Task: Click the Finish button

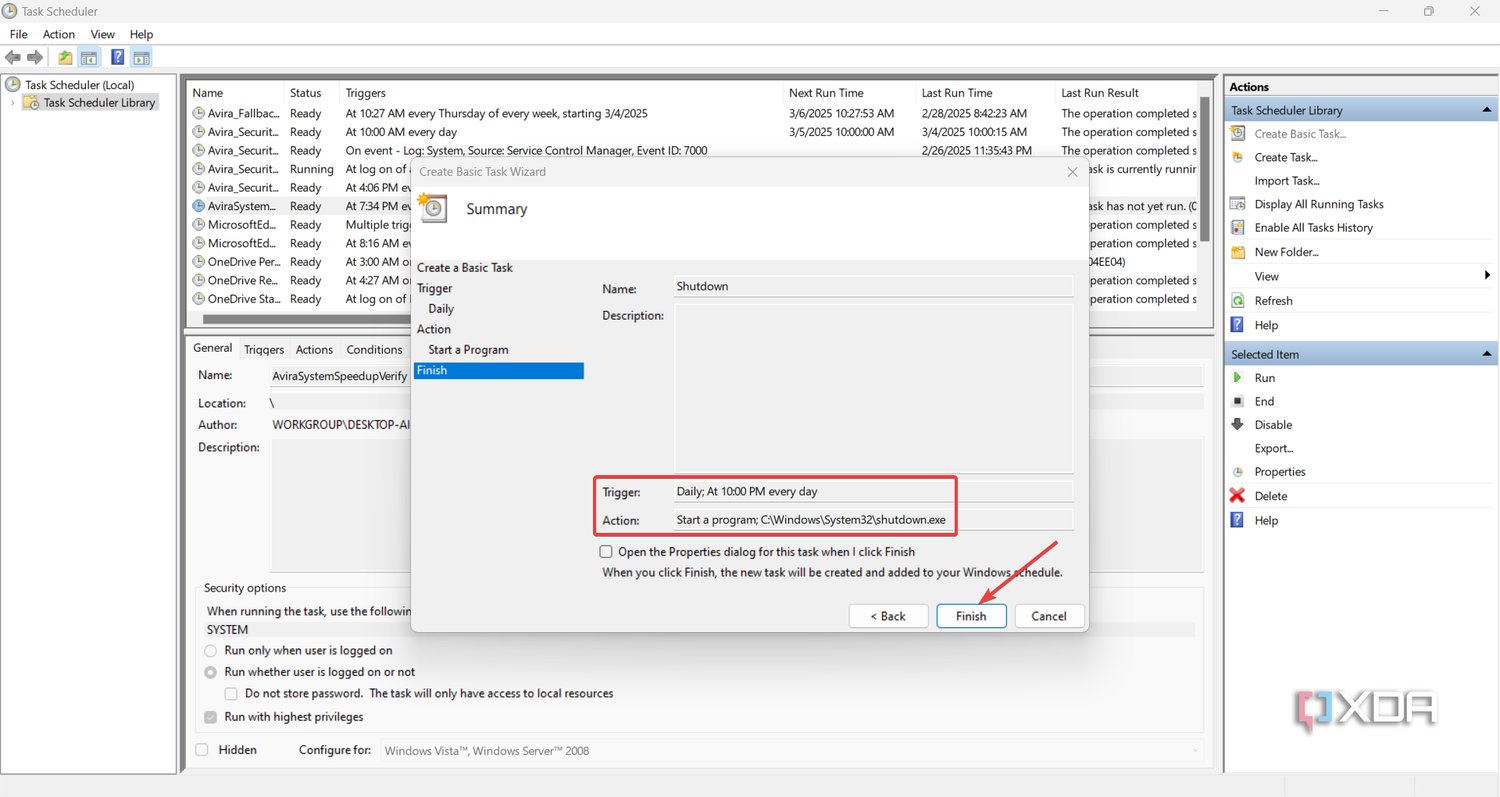Action: (x=971, y=616)
